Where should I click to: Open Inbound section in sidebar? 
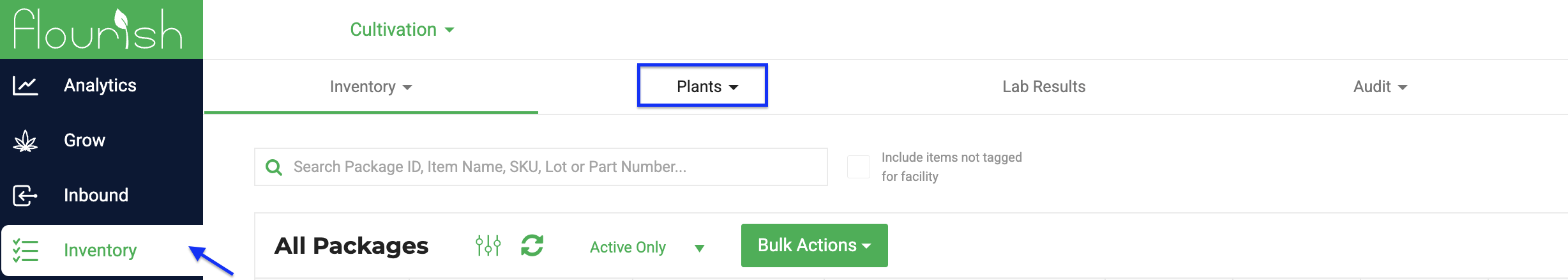click(x=96, y=196)
